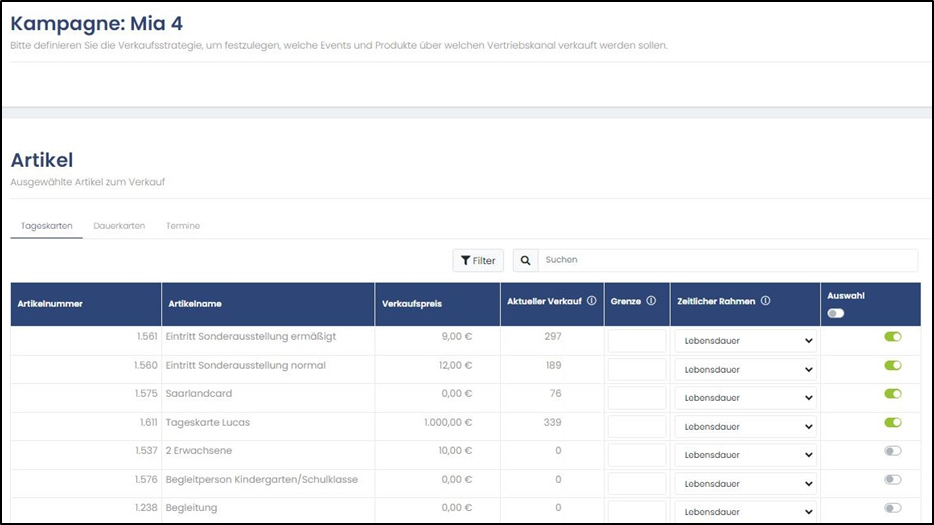Select article name Eintritt Sonderausstellung ermäßigt
The image size is (934, 525).
(x=251, y=337)
